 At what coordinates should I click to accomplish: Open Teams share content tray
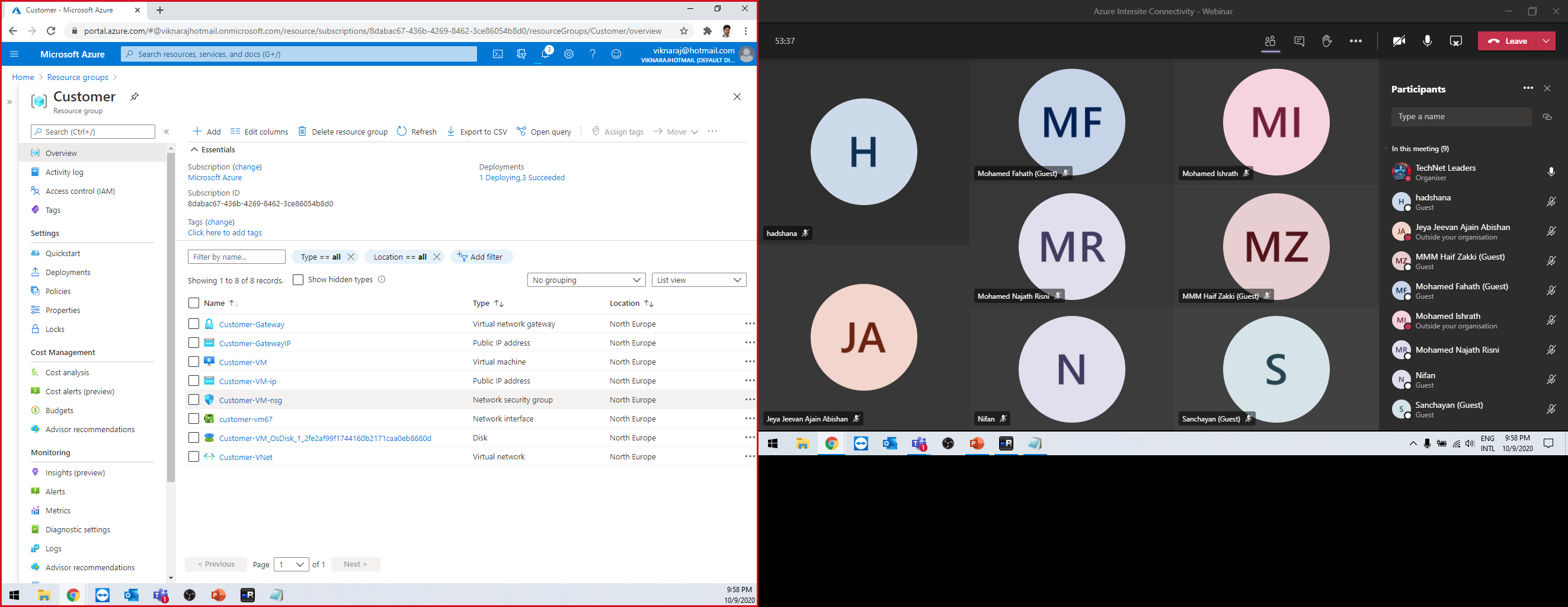tap(1456, 41)
